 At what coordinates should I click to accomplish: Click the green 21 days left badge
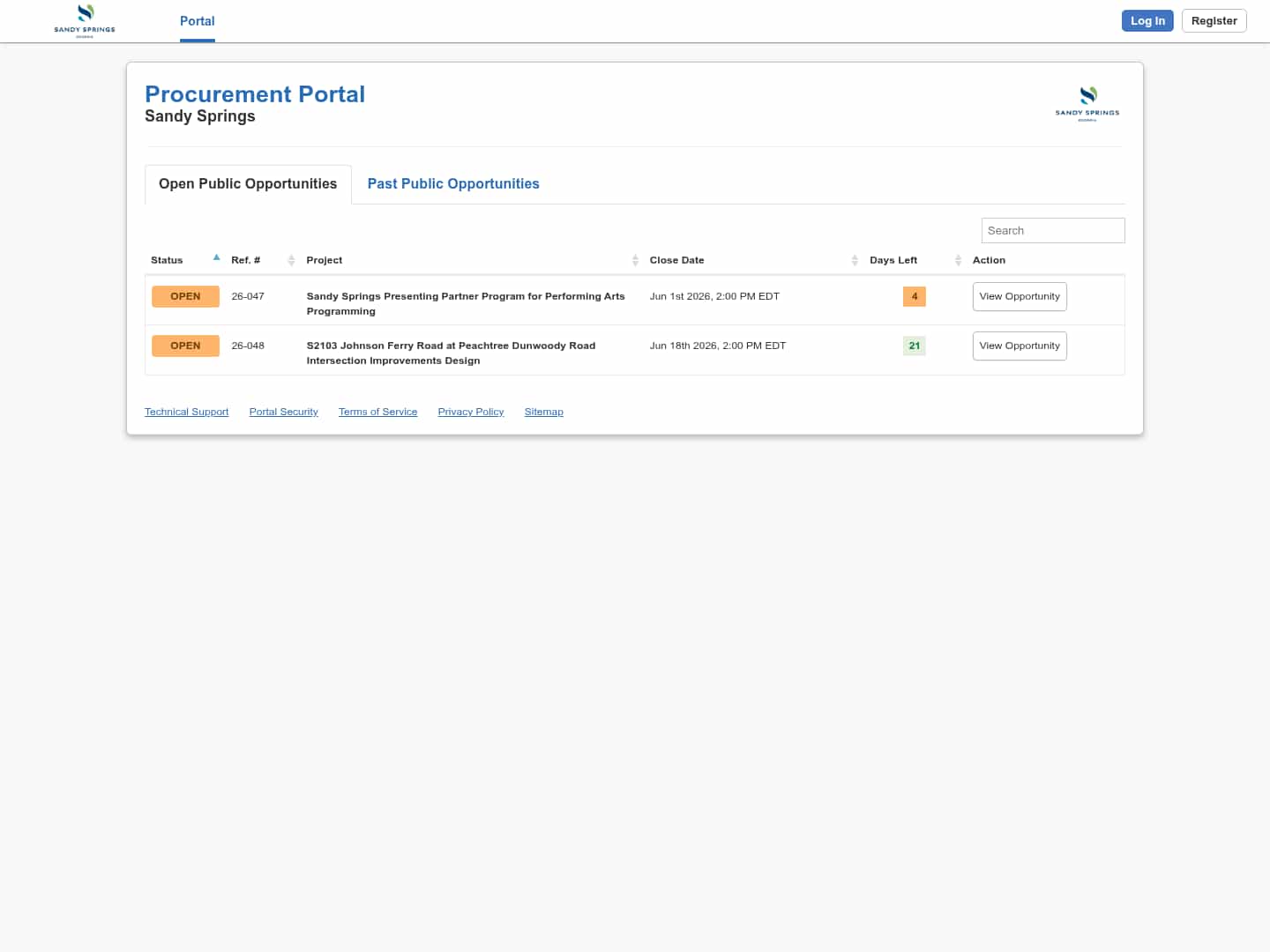pos(915,346)
